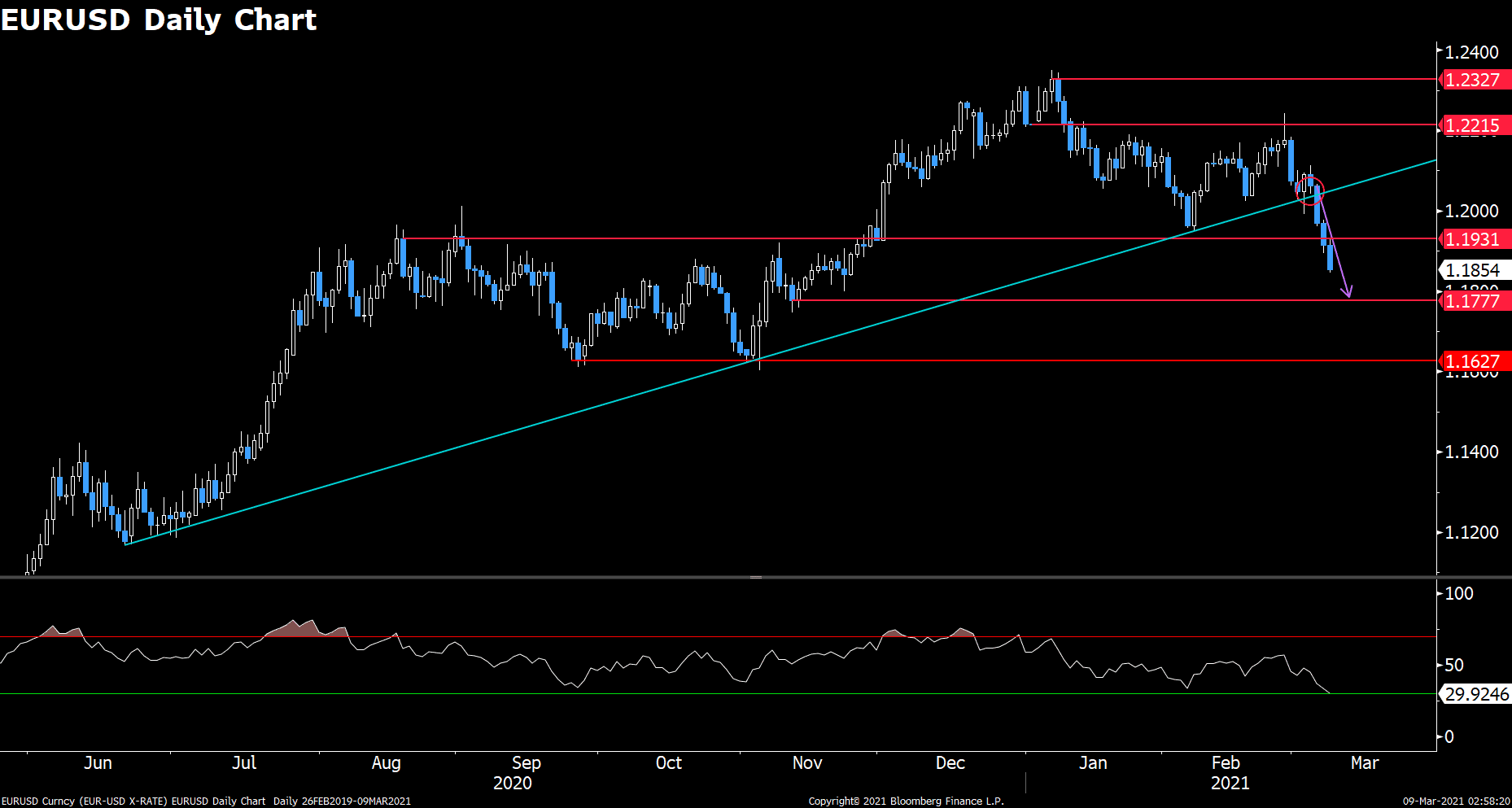Click the RSI axis 0 label
Image resolution: width=1512 pixels, height=808 pixels.
[x=1449, y=736]
